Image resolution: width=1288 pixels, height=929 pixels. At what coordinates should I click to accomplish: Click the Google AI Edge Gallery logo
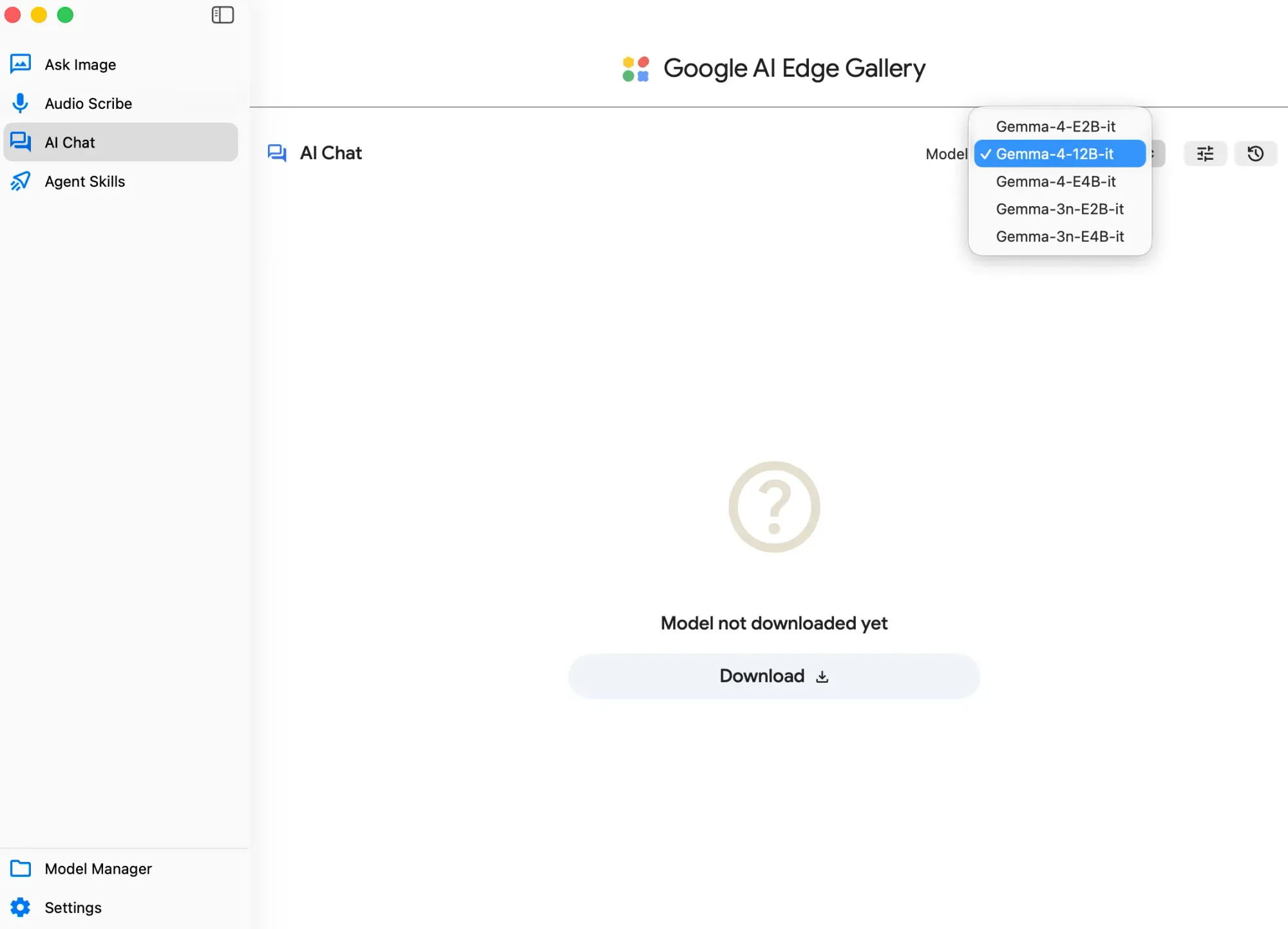(x=636, y=69)
